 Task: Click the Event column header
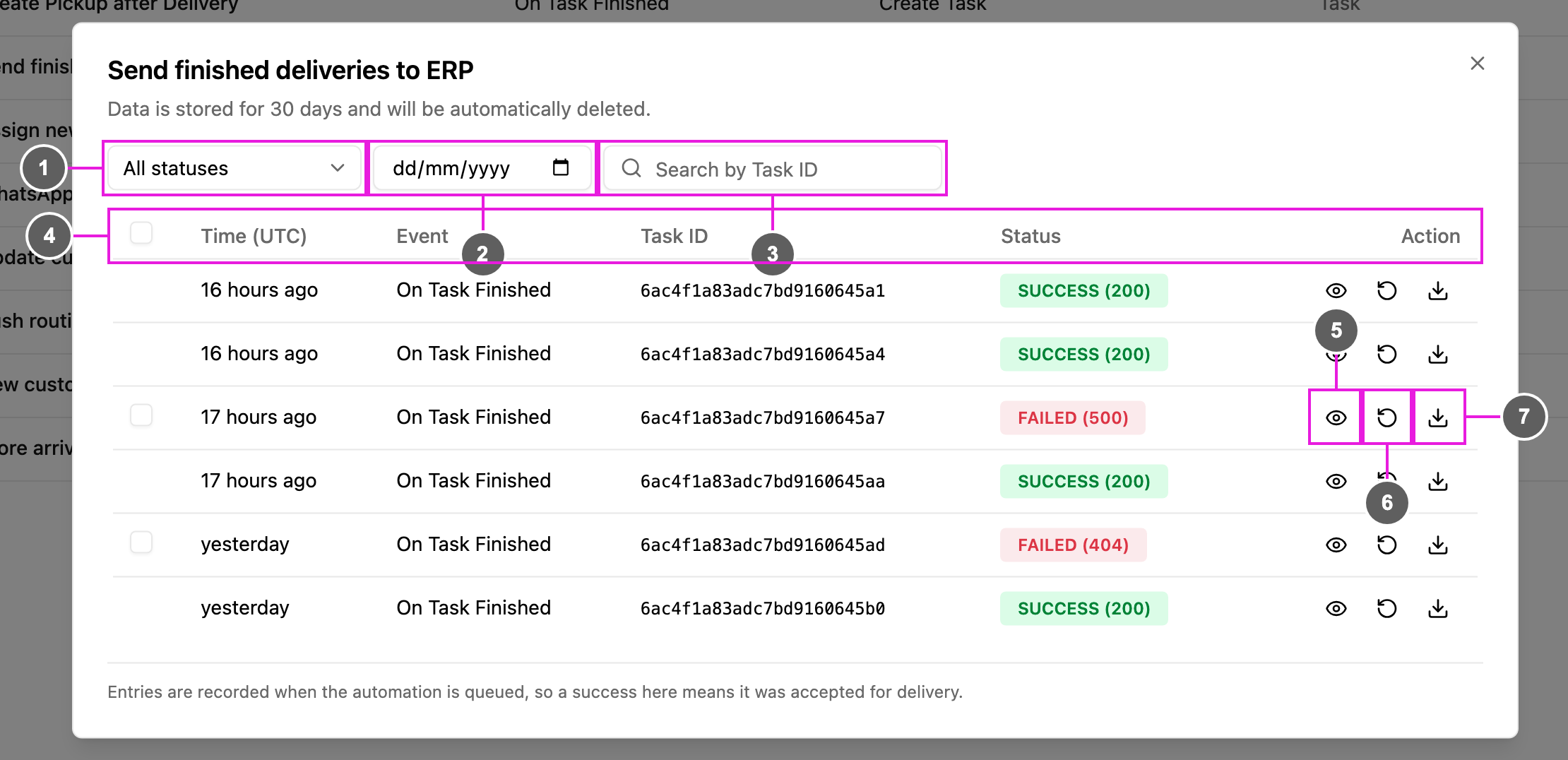coord(422,236)
